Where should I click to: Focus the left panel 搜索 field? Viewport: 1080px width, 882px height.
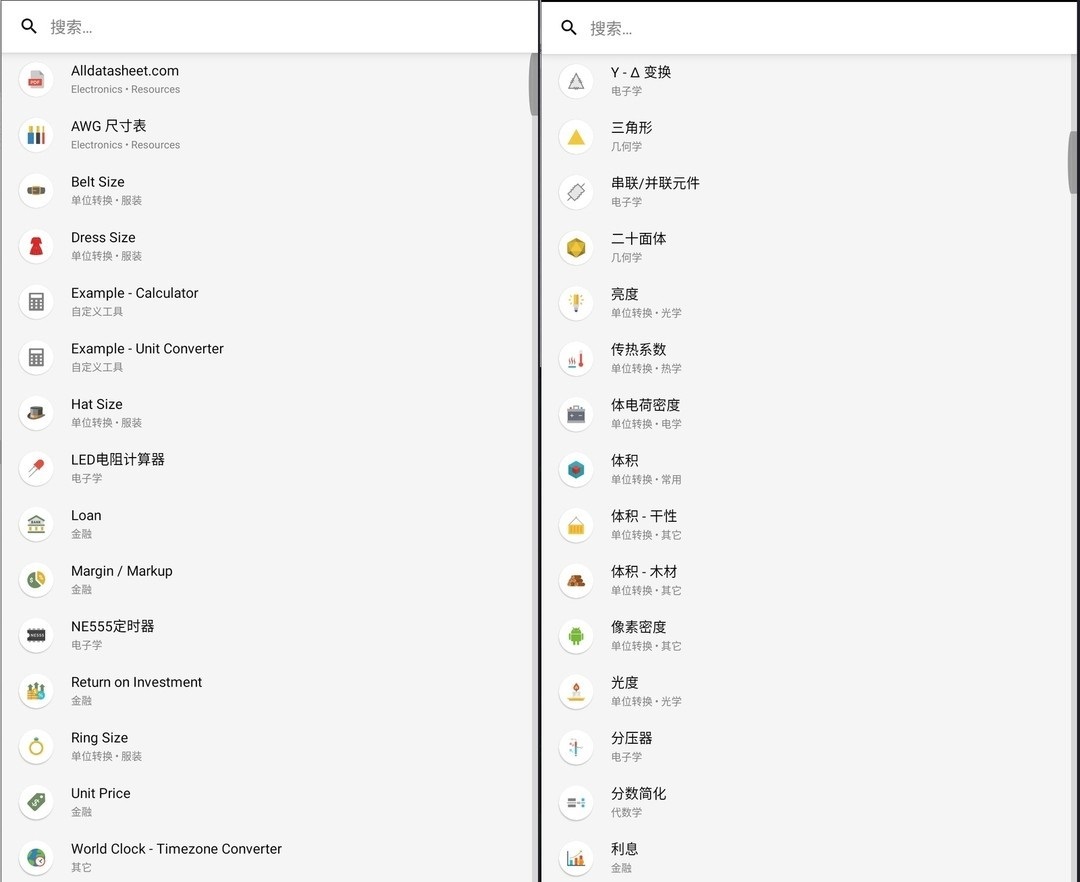pos(269,27)
